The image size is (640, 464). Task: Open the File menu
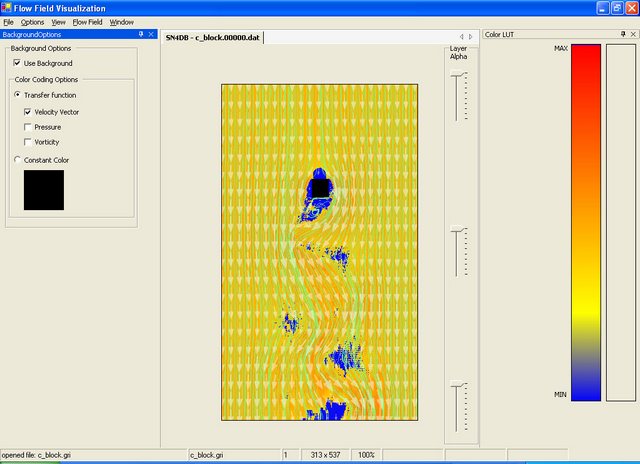pos(8,21)
